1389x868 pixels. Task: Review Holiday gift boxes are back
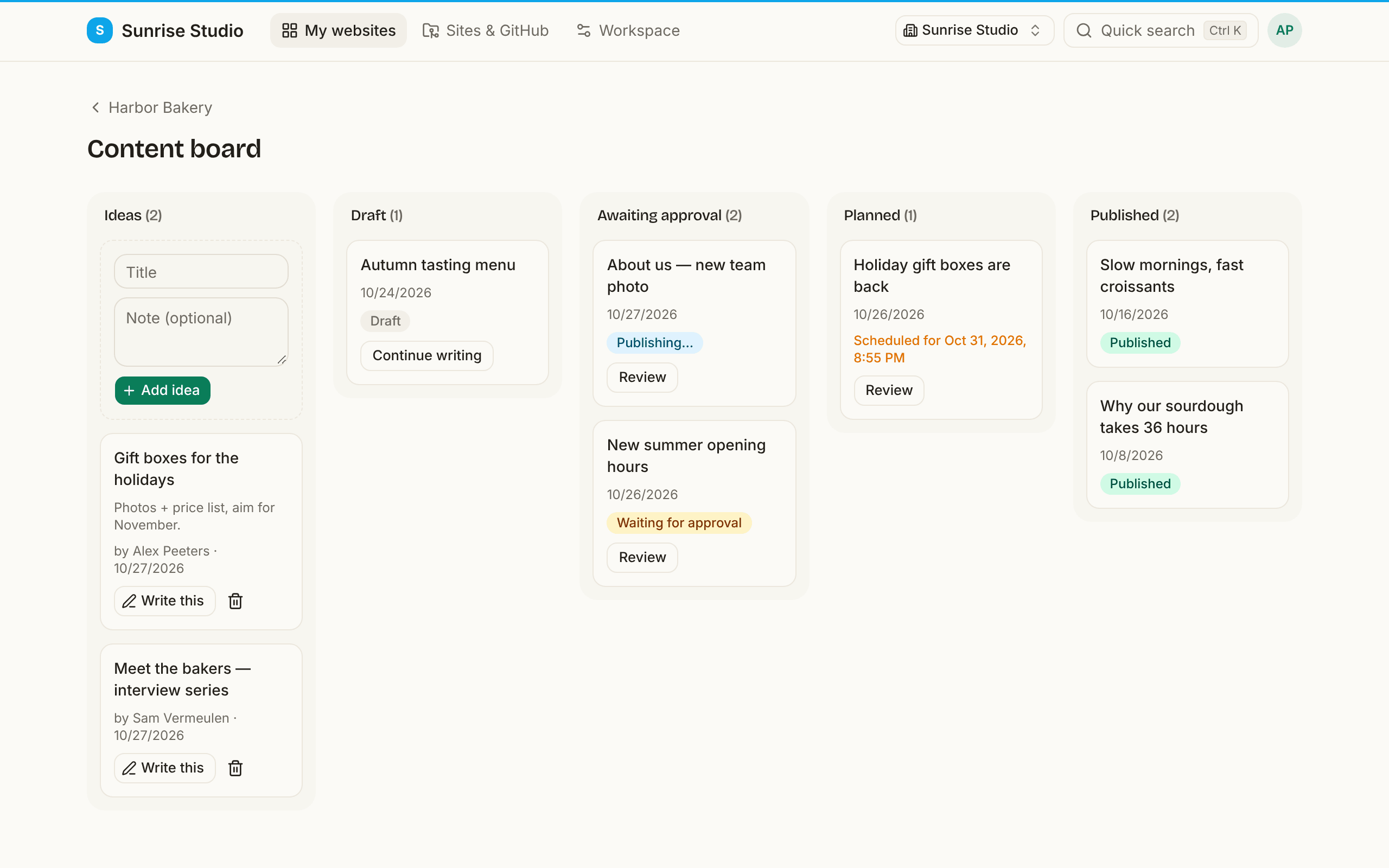point(889,391)
